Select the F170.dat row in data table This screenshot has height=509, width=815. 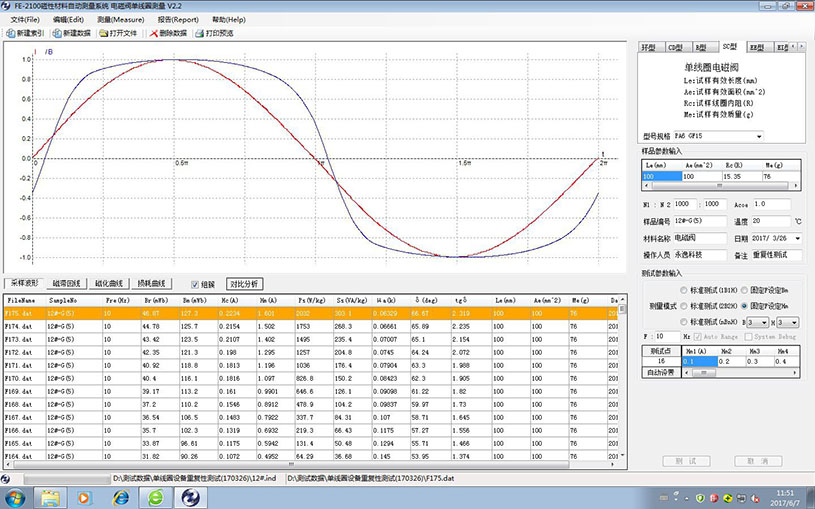(311, 379)
